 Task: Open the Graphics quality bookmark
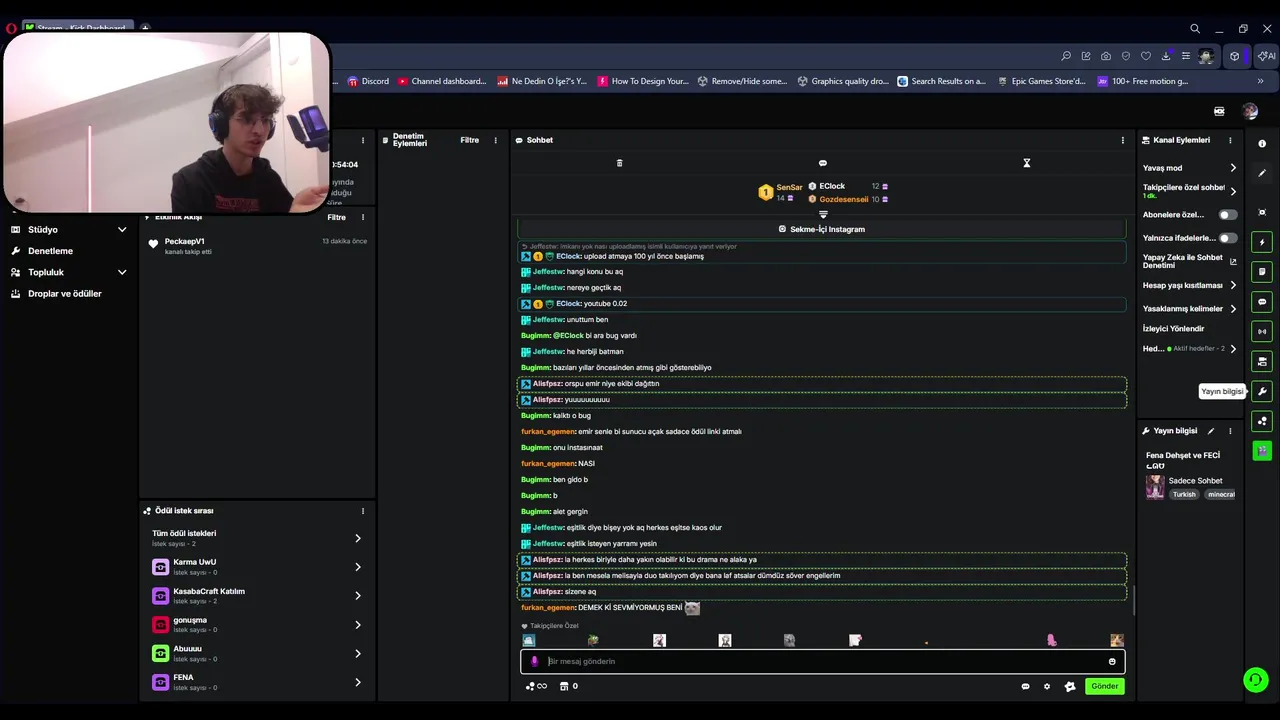coord(842,81)
